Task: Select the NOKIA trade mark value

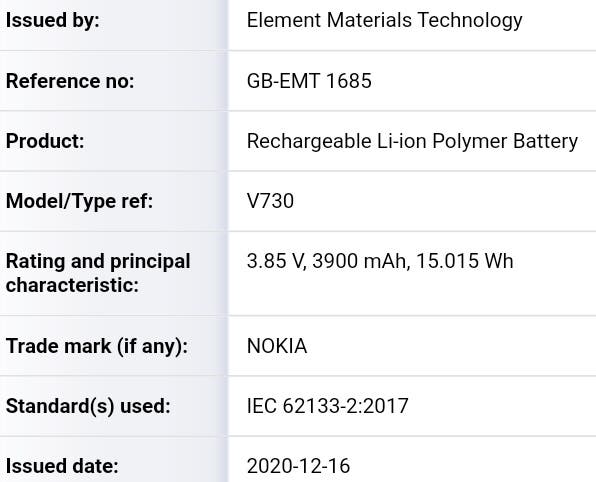Action: [277, 346]
